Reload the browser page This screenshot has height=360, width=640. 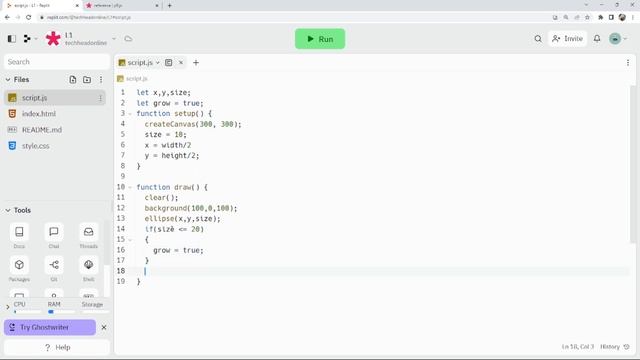pos(29,17)
